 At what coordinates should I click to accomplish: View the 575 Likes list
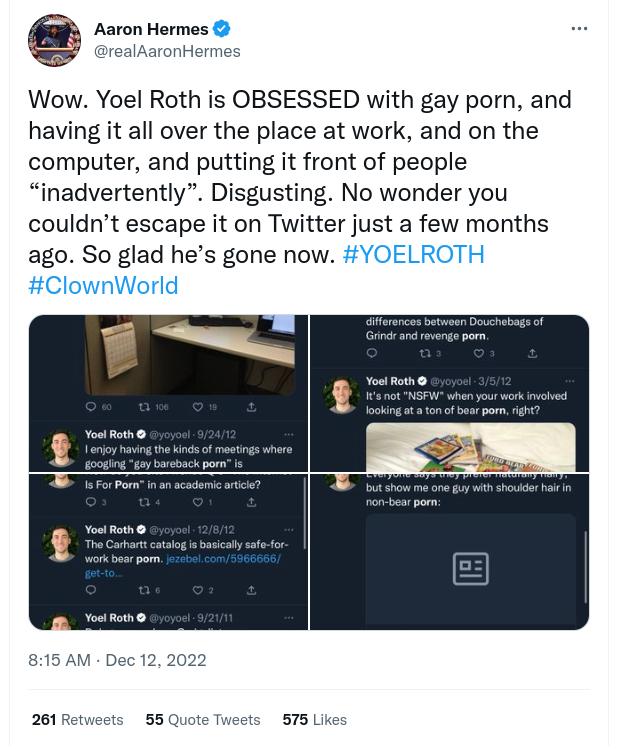(x=315, y=720)
